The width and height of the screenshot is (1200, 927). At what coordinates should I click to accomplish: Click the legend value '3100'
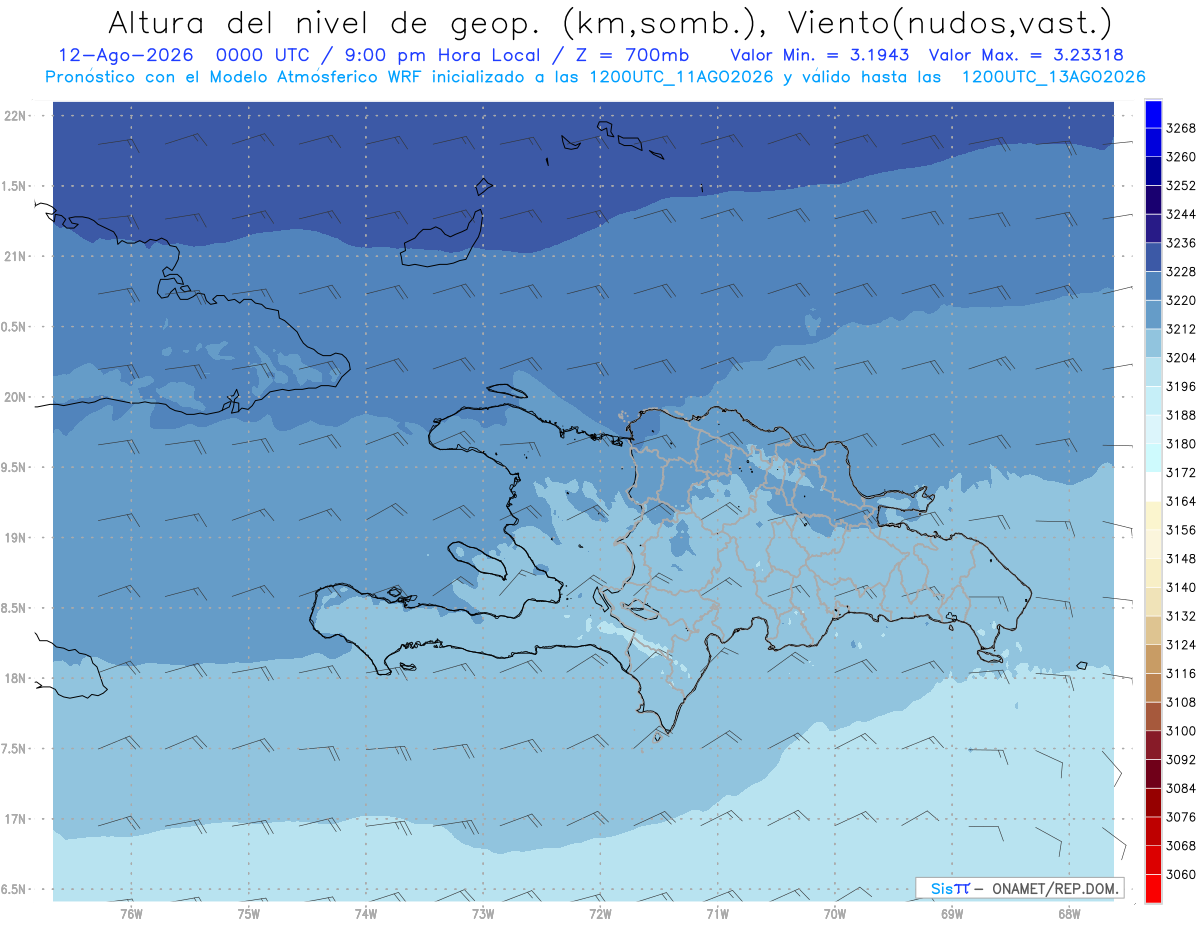pyautogui.click(x=1181, y=731)
